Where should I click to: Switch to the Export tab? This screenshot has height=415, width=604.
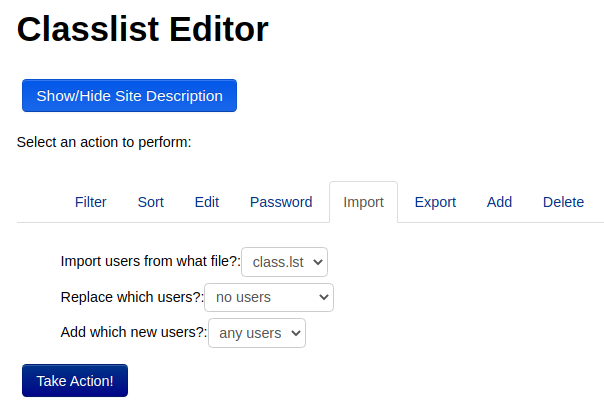(435, 202)
